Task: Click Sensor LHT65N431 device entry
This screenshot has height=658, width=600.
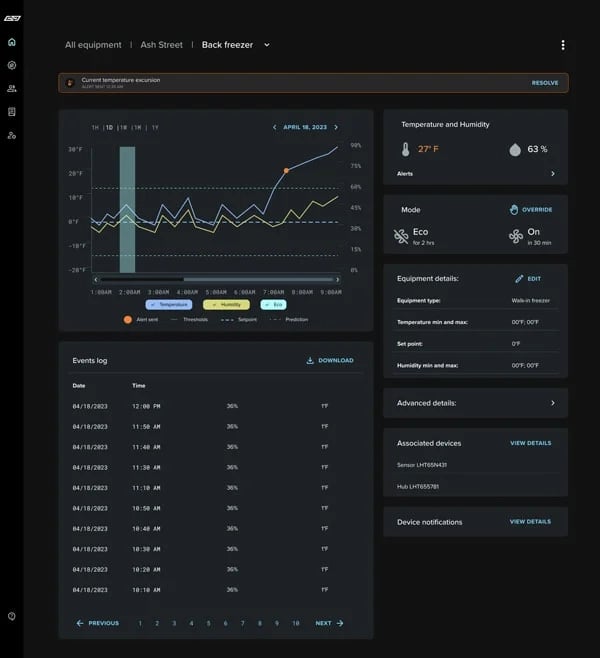Action: (x=422, y=465)
